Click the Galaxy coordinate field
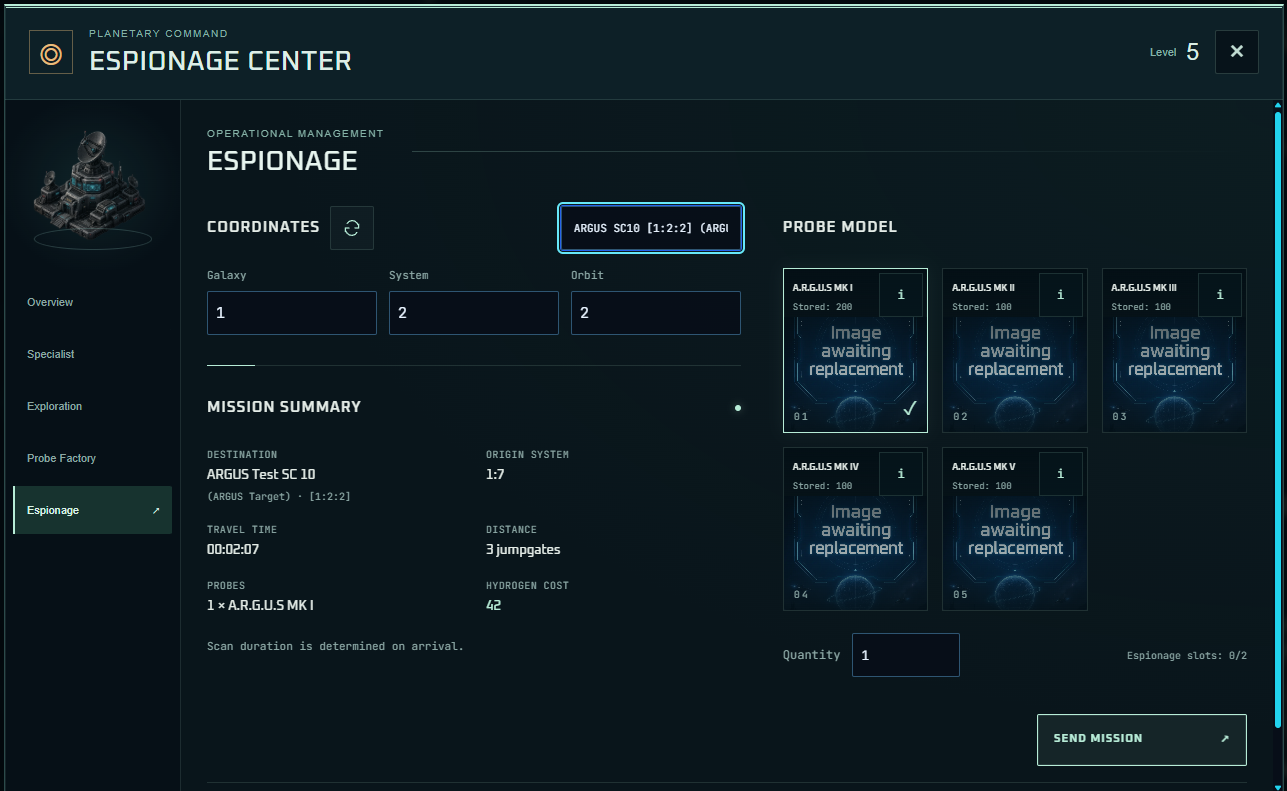This screenshot has height=791, width=1287. 292,313
